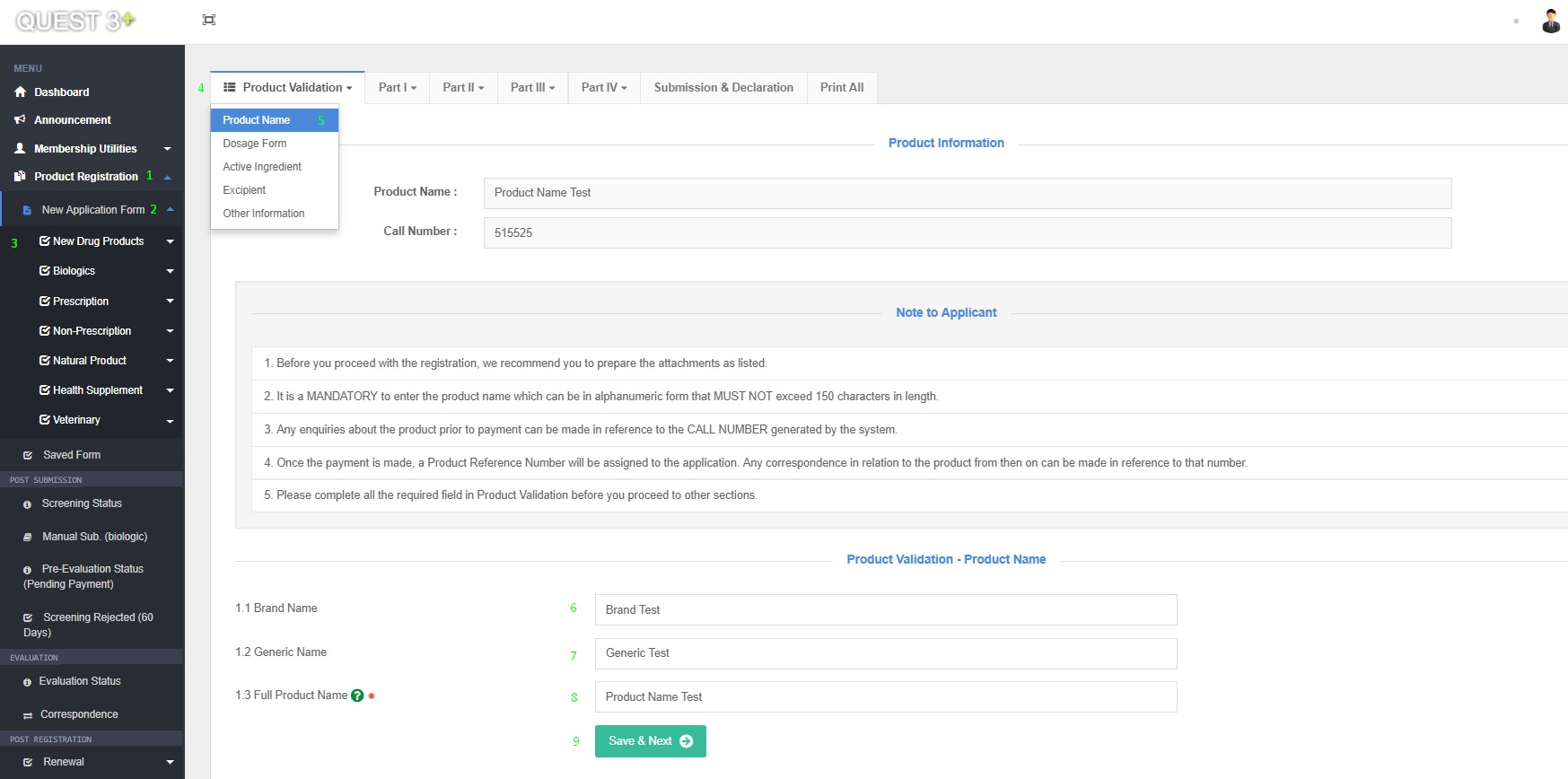
Task: Click the help icon beside Full Product Name
Action: pyautogui.click(x=357, y=696)
